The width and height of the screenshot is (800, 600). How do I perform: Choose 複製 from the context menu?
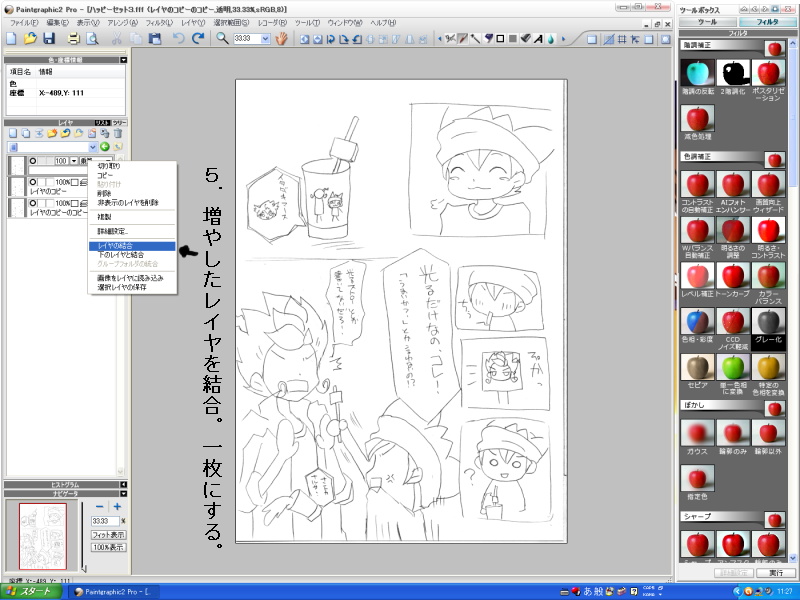[132, 217]
